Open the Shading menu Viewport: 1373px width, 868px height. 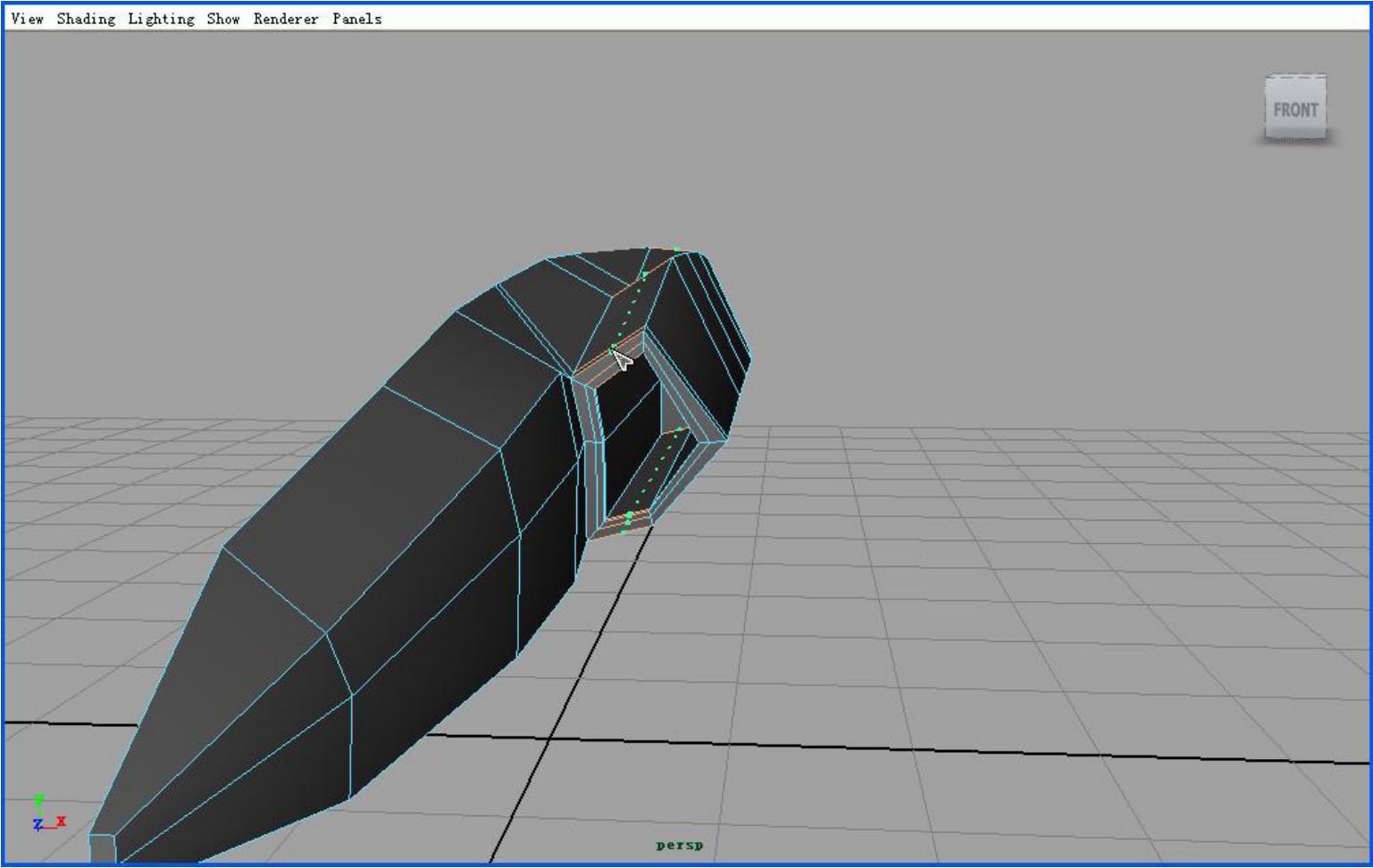coord(86,19)
